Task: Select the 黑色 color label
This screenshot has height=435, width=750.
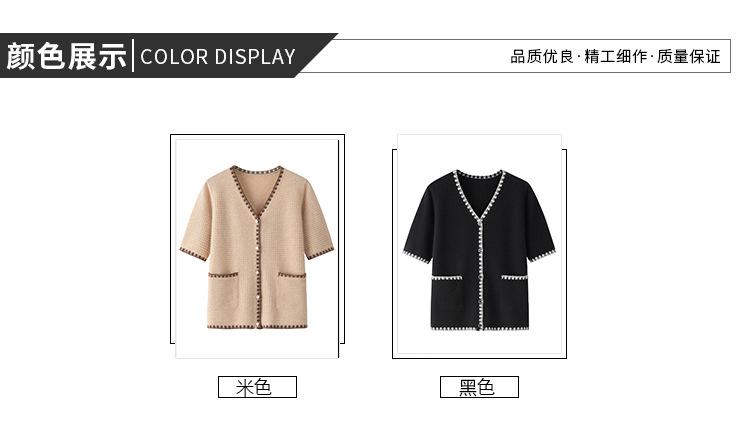Action: [479, 387]
